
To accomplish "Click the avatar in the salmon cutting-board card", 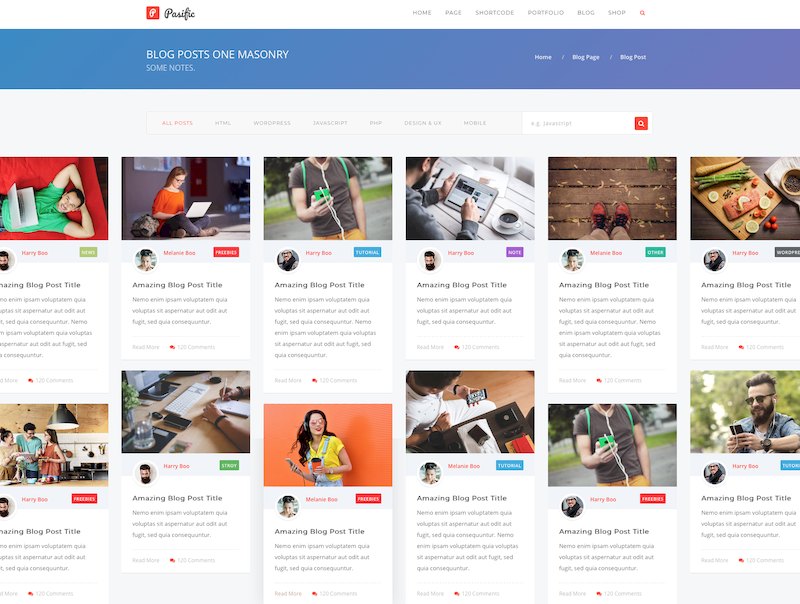I will [x=714, y=260].
